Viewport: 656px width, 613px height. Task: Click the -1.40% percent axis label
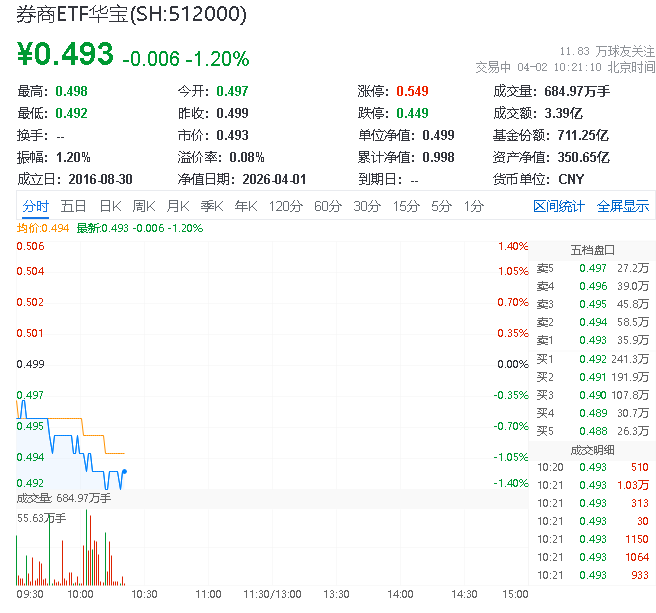[511, 483]
